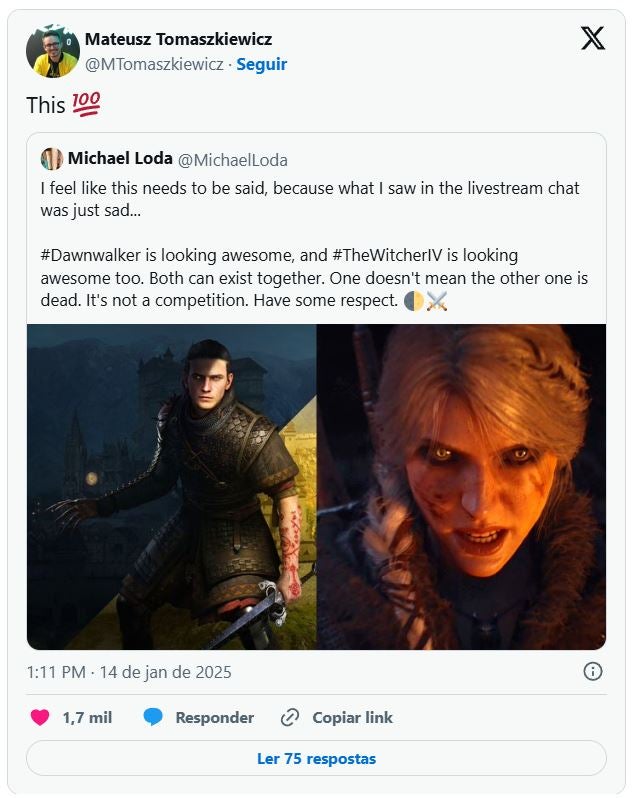Open the Witcher IV Ciri image
633x798 pixels.
coord(461,486)
